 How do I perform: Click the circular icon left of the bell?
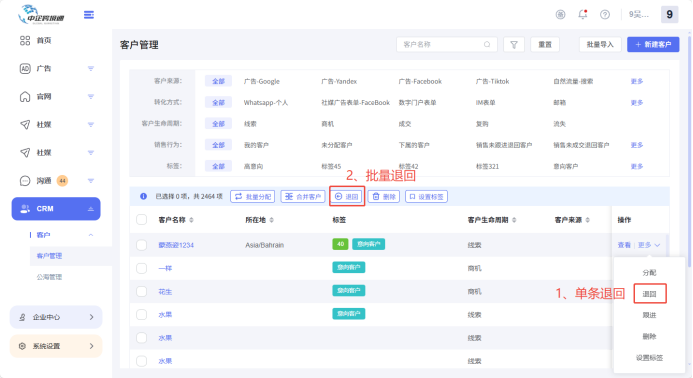click(560, 15)
